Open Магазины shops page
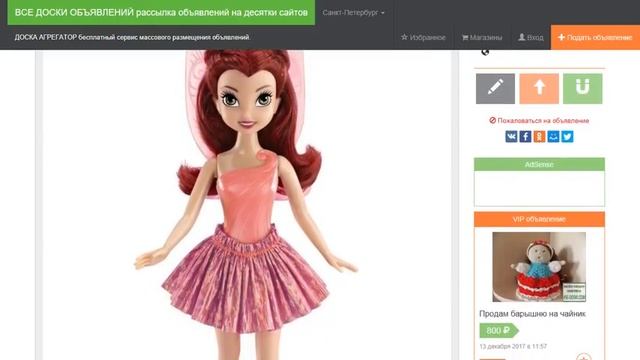The height and width of the screenshot is (360, 640). 482,38
